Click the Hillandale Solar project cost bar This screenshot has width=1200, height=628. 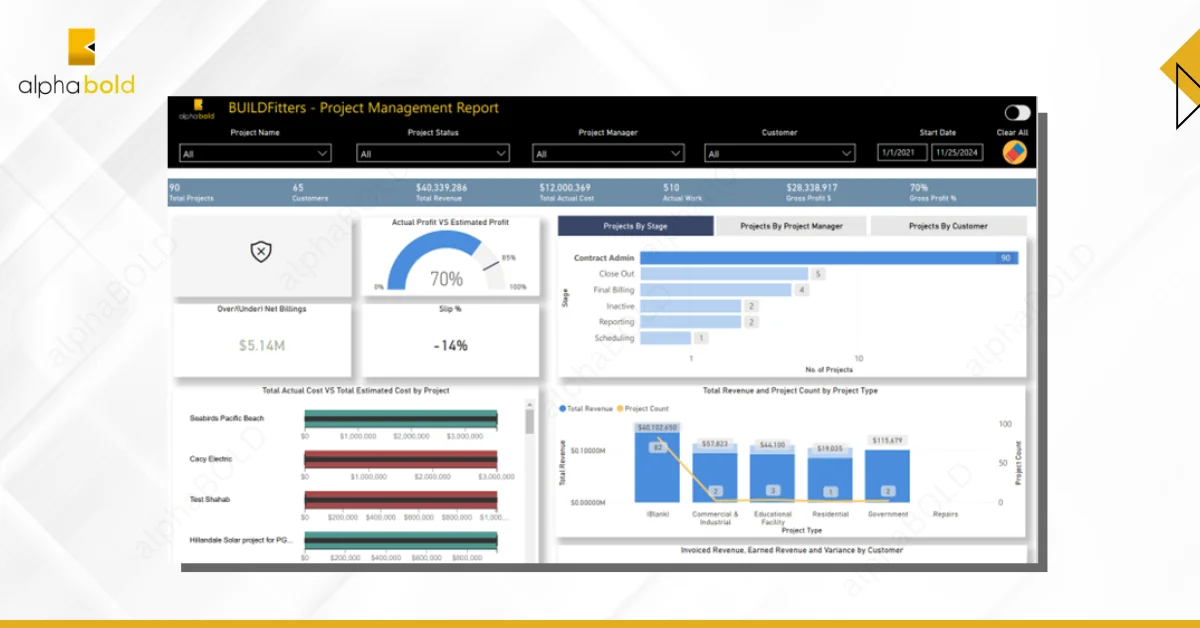[401, 540]
